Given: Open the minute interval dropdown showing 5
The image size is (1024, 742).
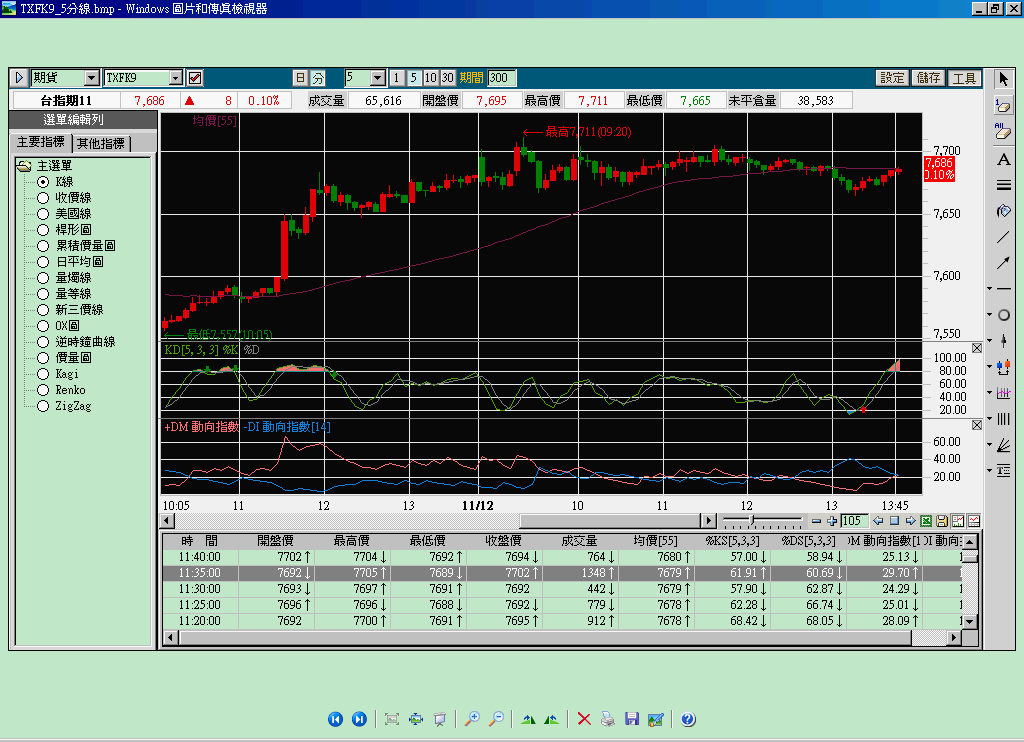Looking at the screenshot, I should tap(377, 78).
